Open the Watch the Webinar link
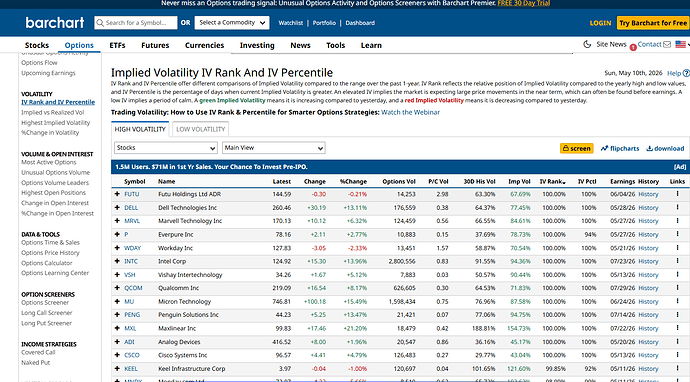 tap(410, 112)
